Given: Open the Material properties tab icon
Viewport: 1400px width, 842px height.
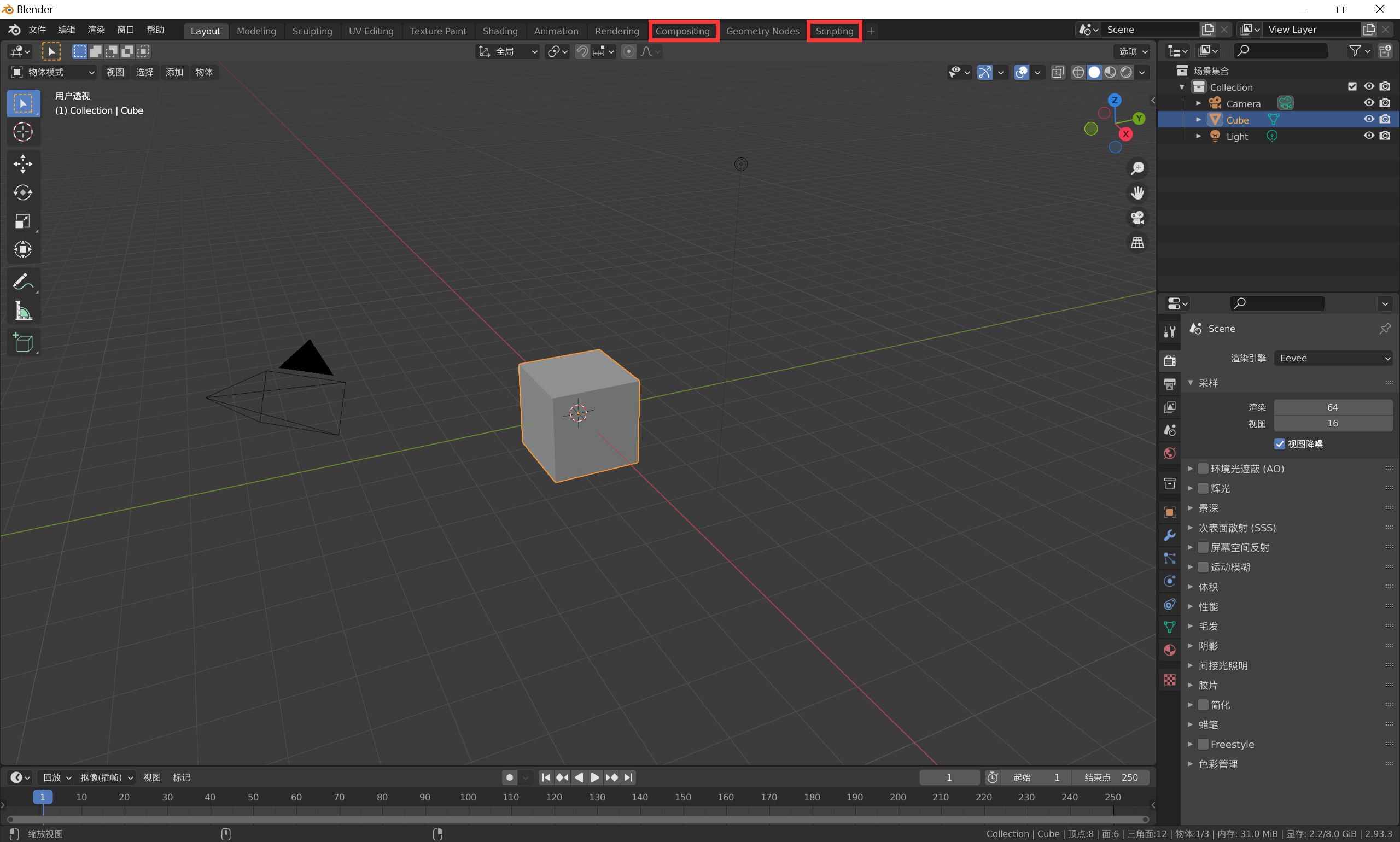Looking at the screenshot, I should click(1170, 650).
